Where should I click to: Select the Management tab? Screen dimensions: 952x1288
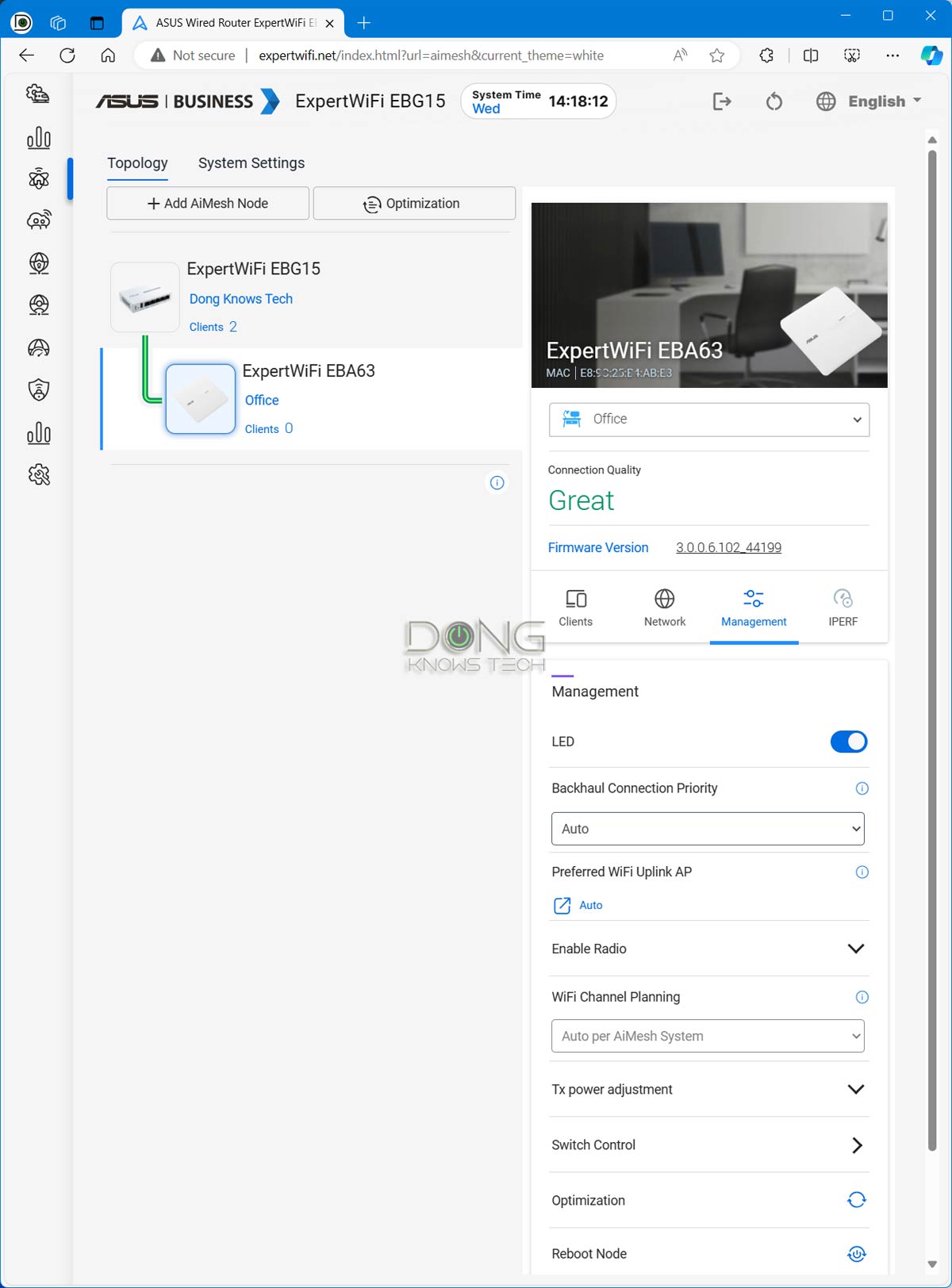[754, 608]
